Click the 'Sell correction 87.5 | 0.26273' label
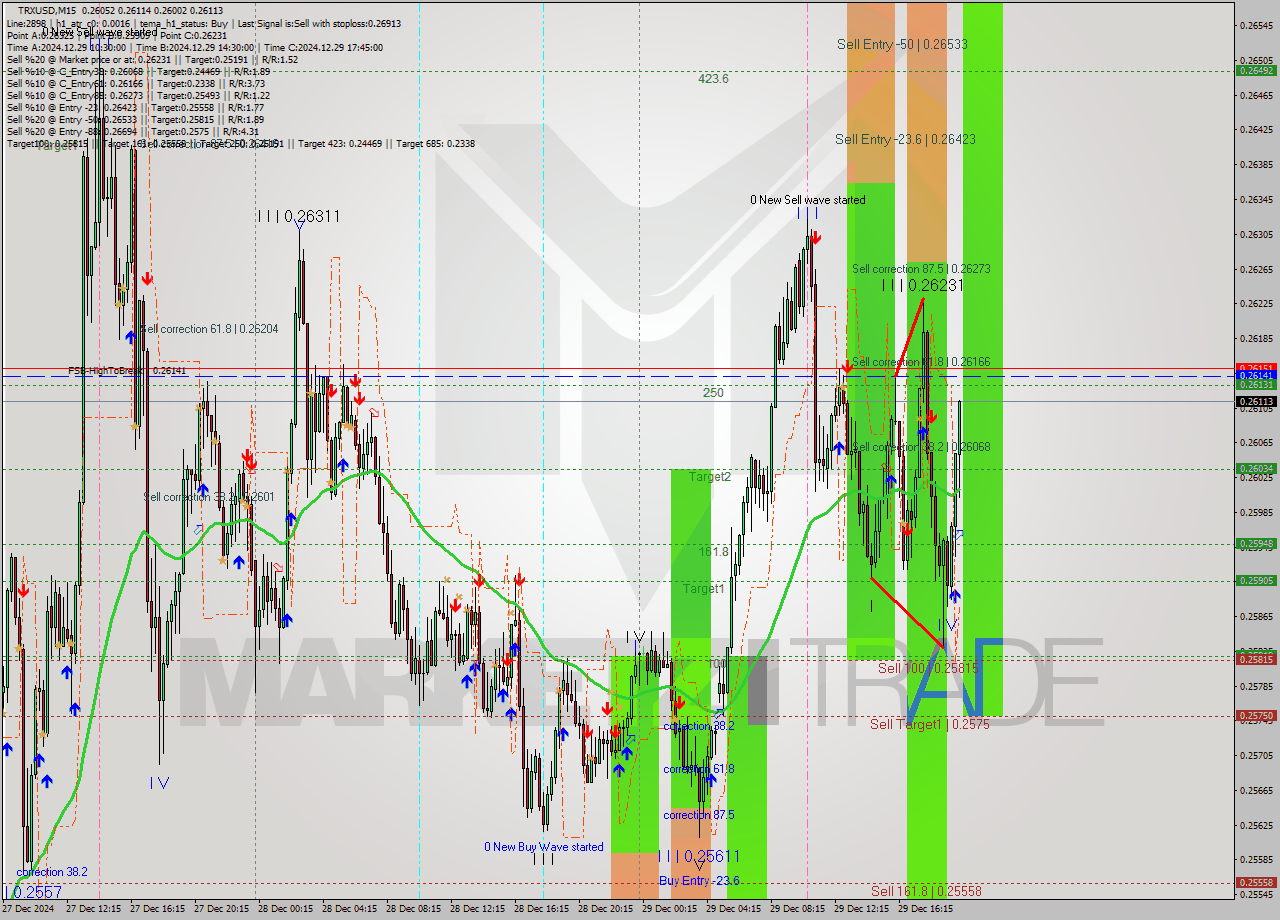 pos(921,269)
